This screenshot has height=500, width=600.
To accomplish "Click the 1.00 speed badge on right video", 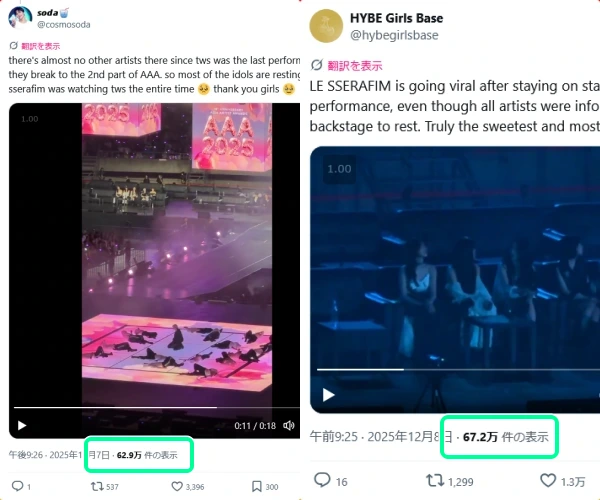I will (339, 169).
